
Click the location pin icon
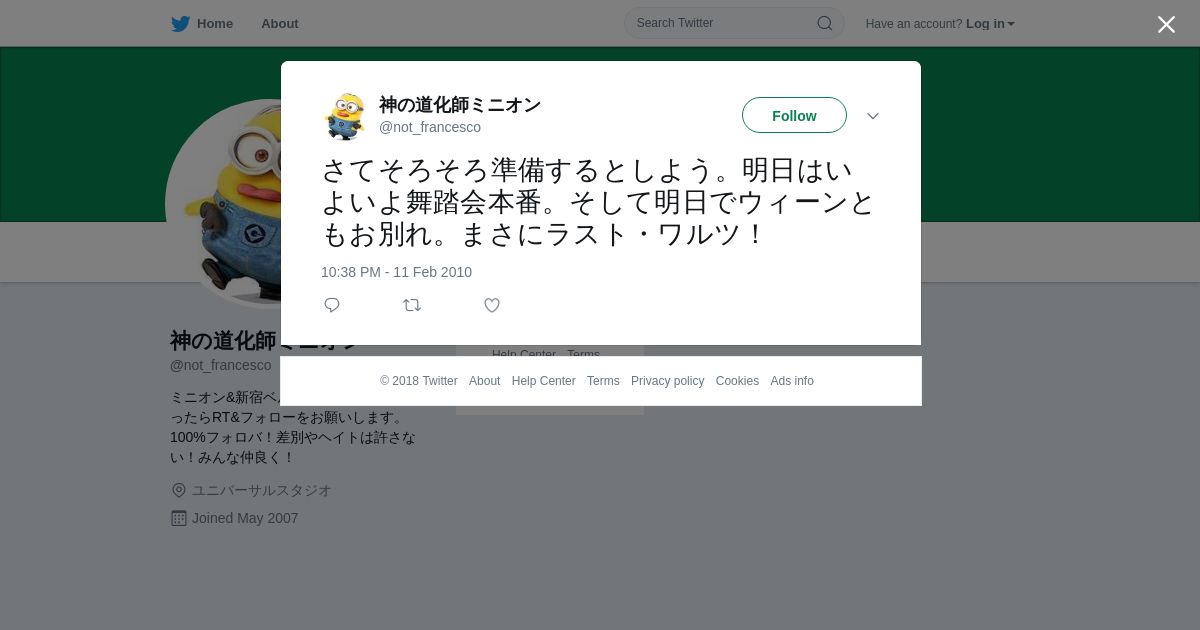[179, 490]
